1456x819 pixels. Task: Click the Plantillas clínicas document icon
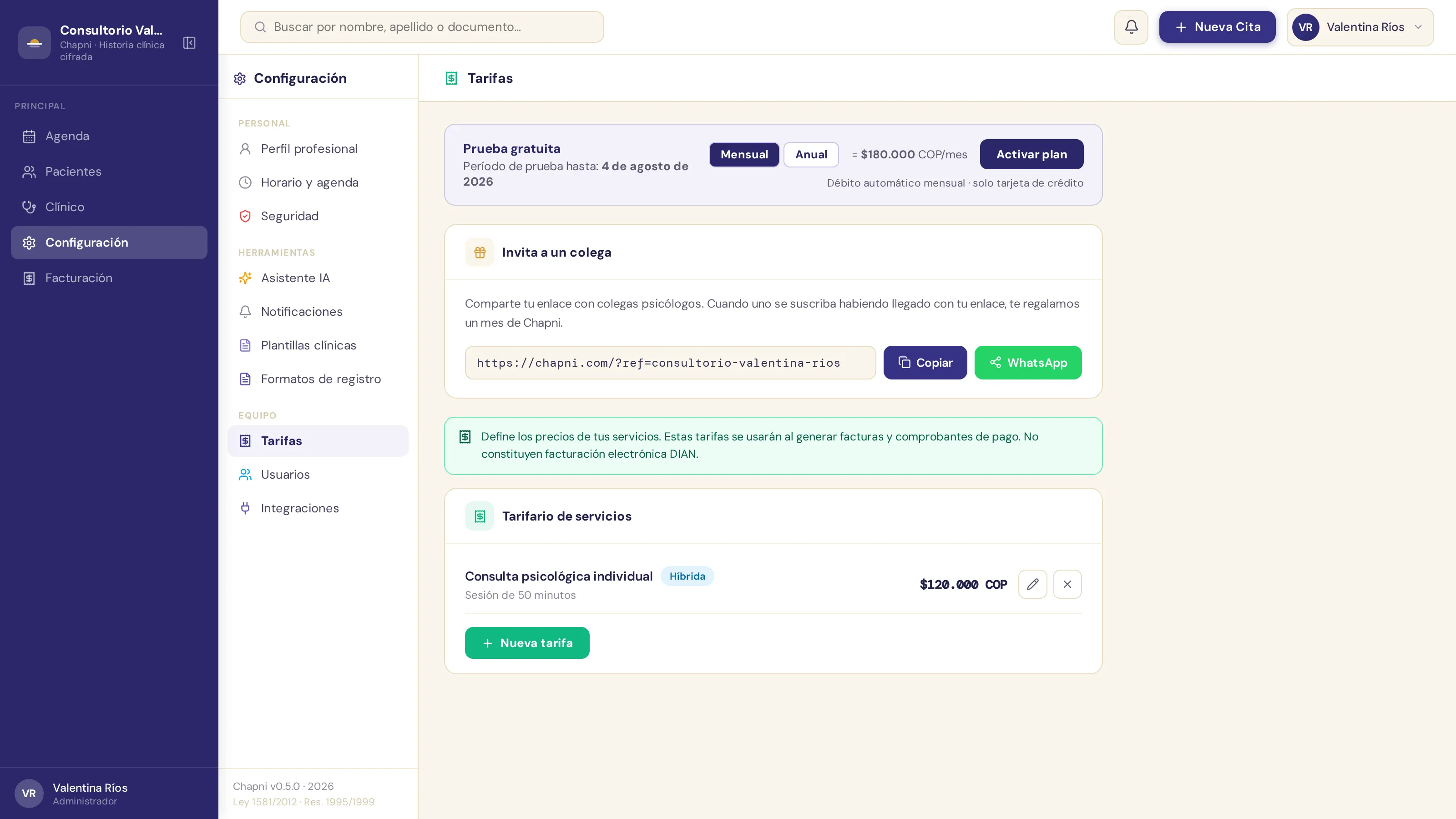point(245,345)
